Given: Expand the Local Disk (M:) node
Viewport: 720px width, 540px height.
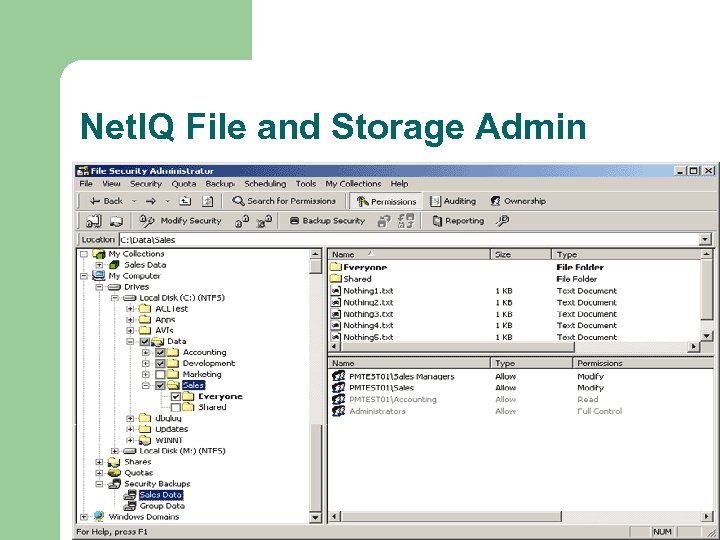Looking at the screenshot, I should tap(115, 451).
